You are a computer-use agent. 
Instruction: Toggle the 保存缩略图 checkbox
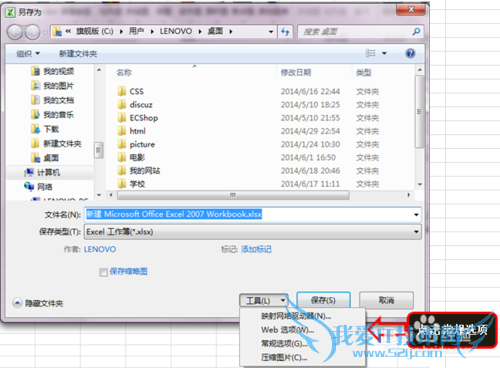click(103, 272)
